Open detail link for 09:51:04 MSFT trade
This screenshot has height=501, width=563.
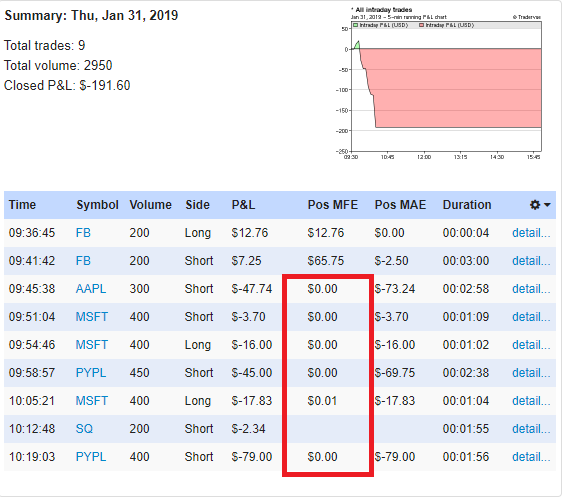(x=531, y=317)
